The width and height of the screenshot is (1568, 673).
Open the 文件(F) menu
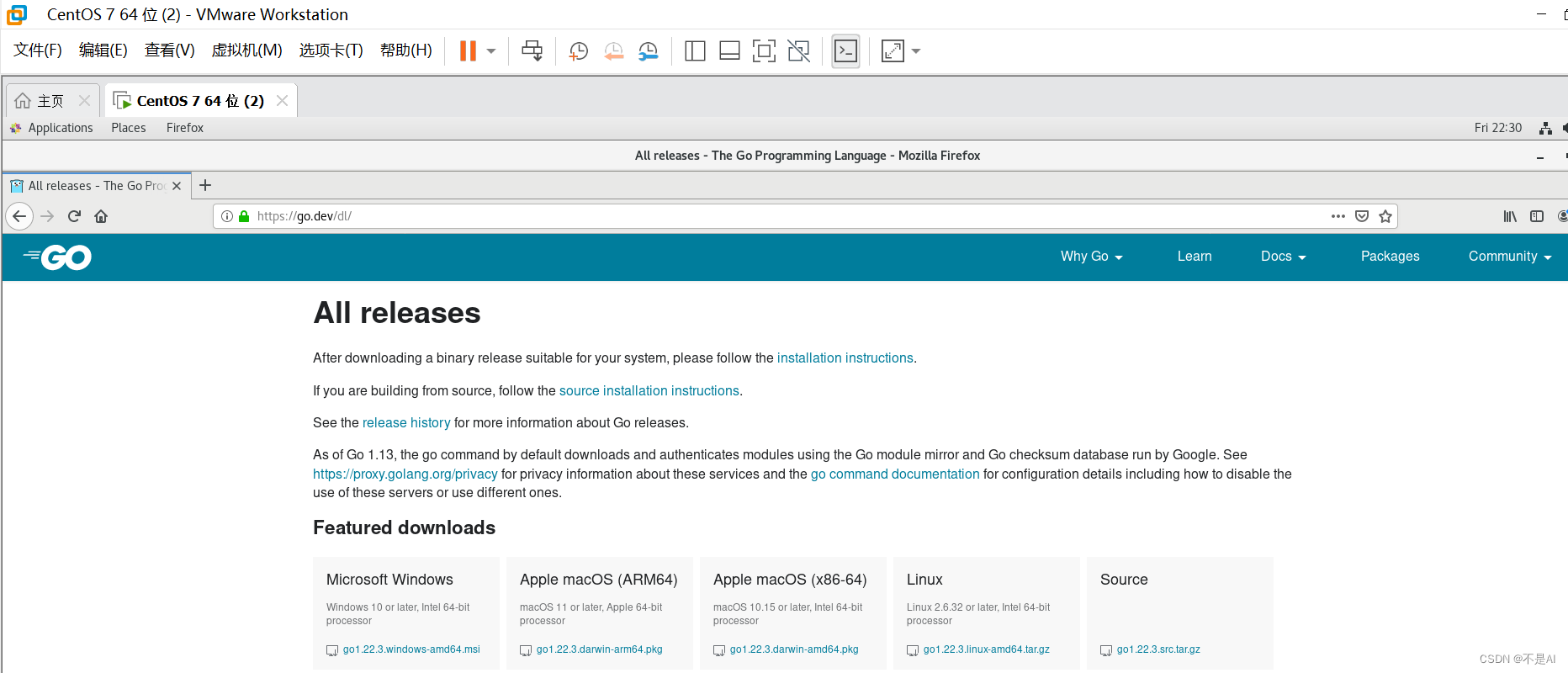(38, 50)
